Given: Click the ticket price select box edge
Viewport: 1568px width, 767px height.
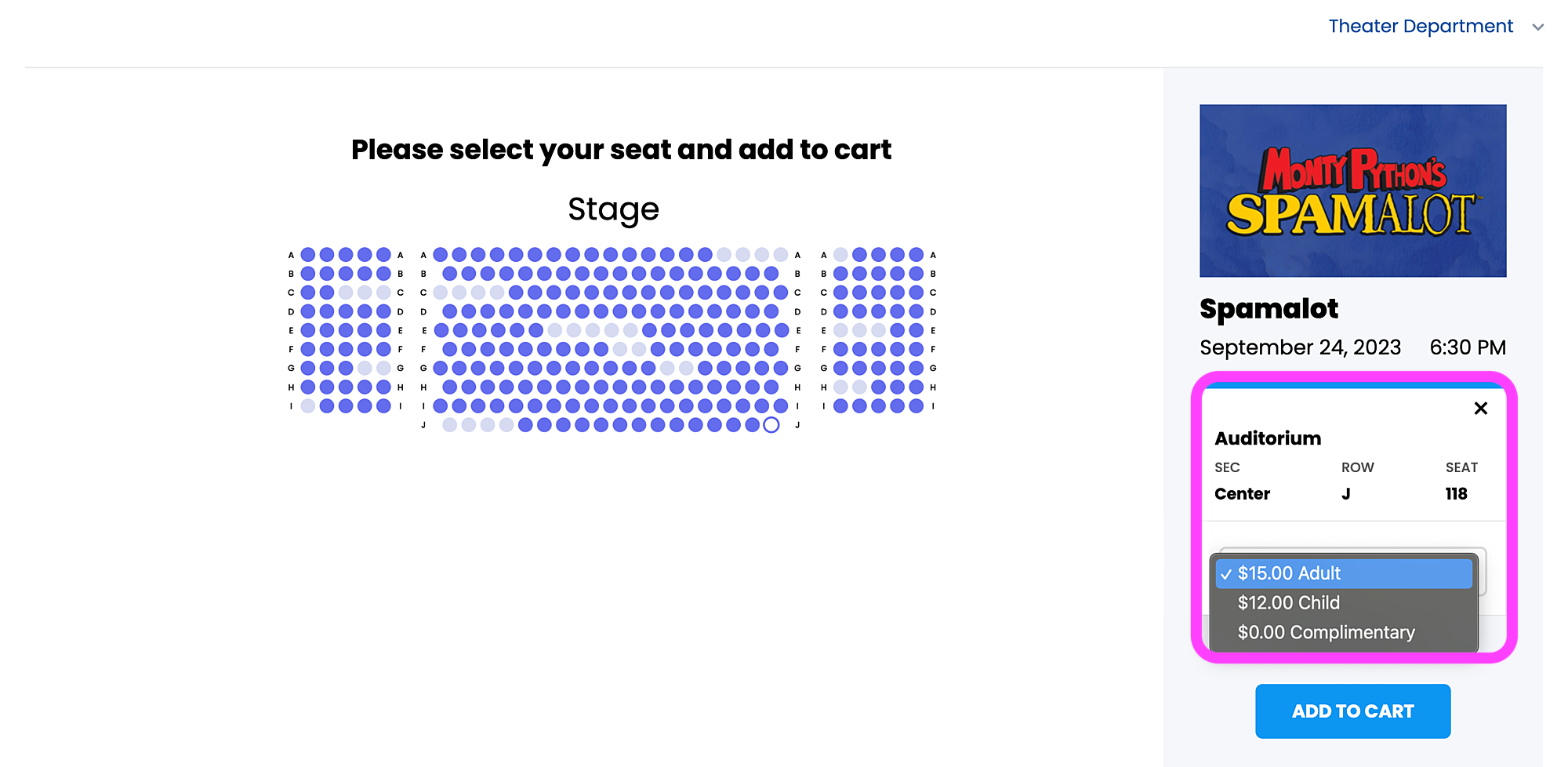Looking at the screenshot, I should [1483, 571].
